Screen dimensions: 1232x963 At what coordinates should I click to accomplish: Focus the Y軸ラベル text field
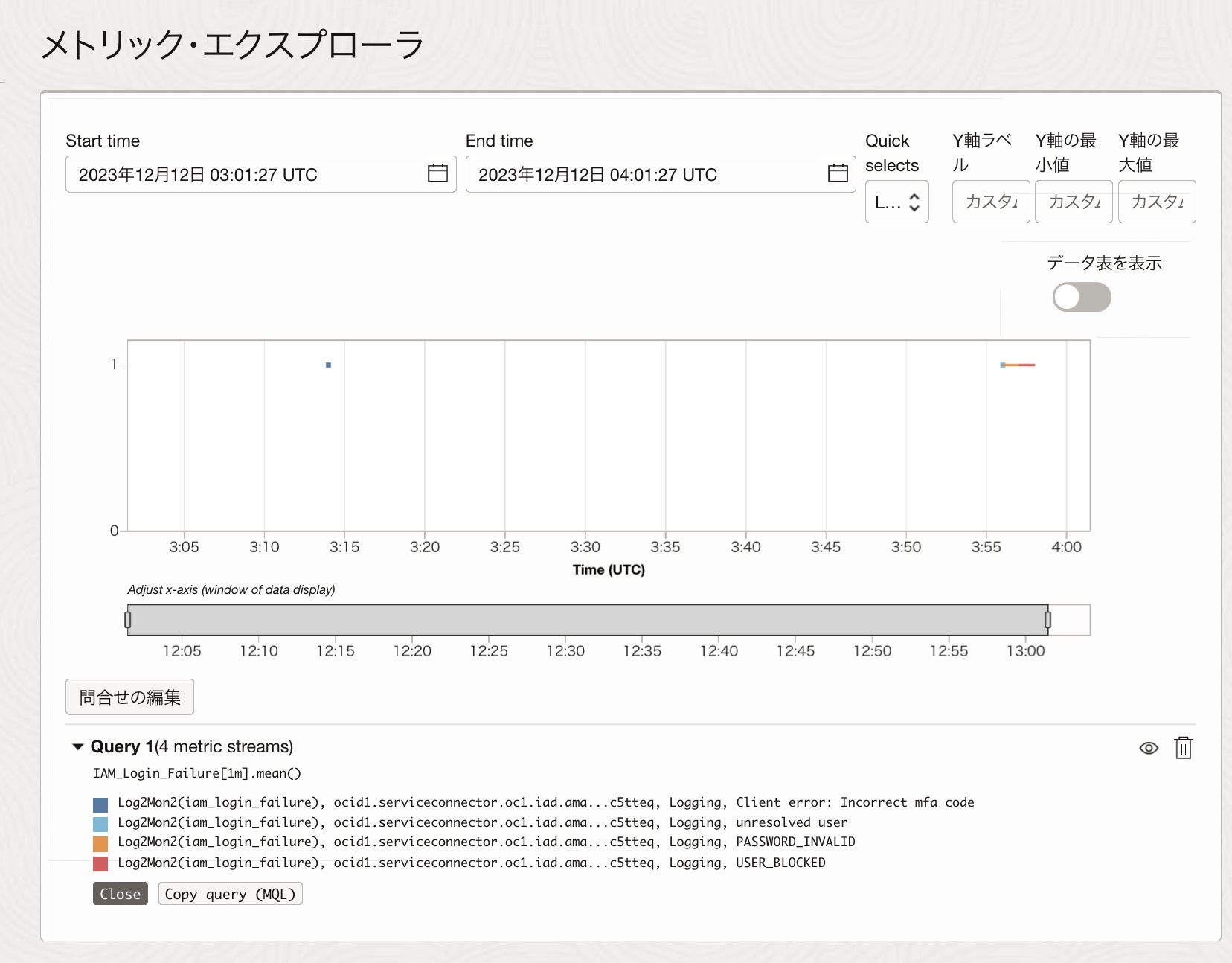coord(990,202)
